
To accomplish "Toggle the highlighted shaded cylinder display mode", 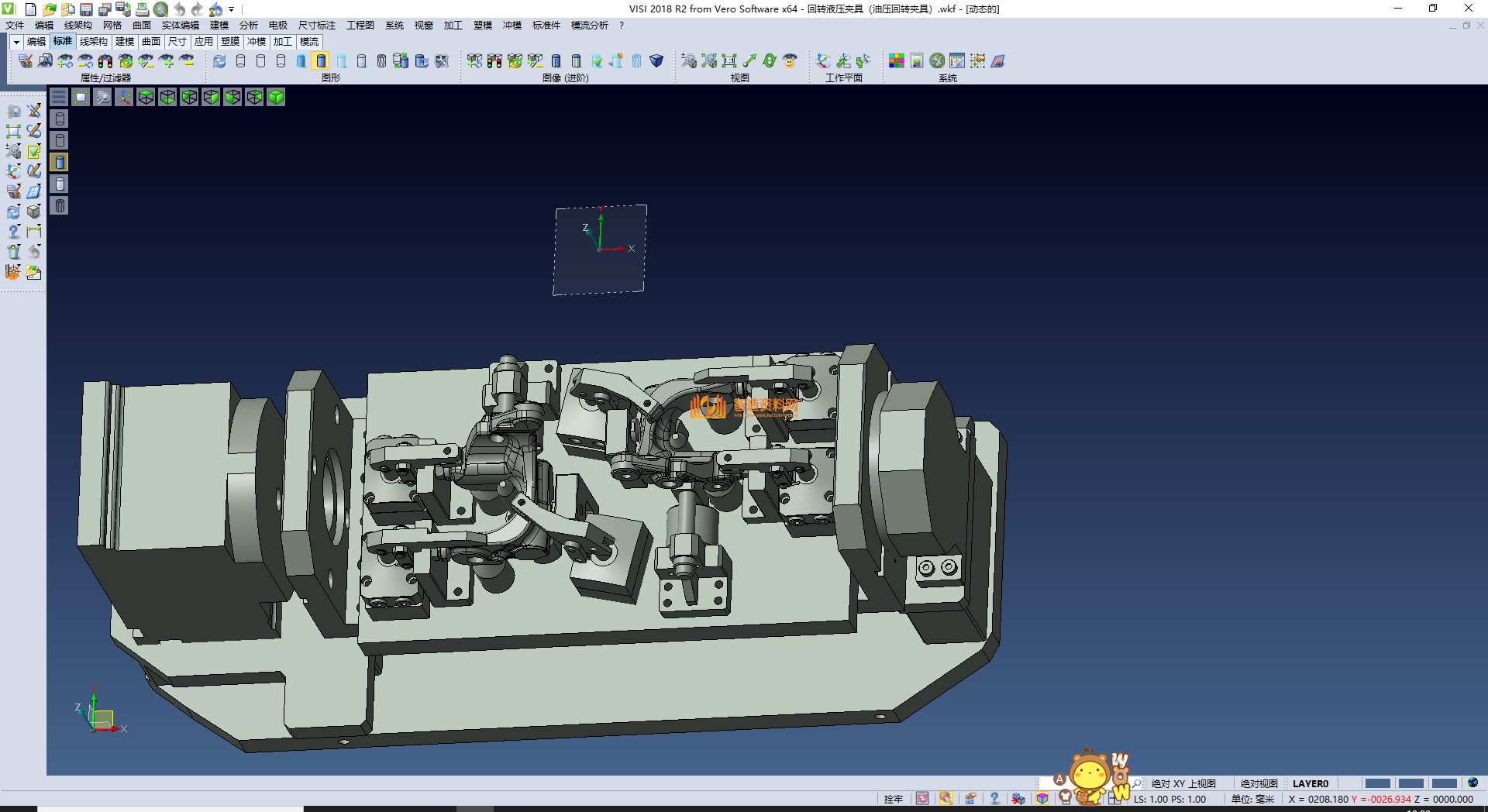I will point(322,60).
